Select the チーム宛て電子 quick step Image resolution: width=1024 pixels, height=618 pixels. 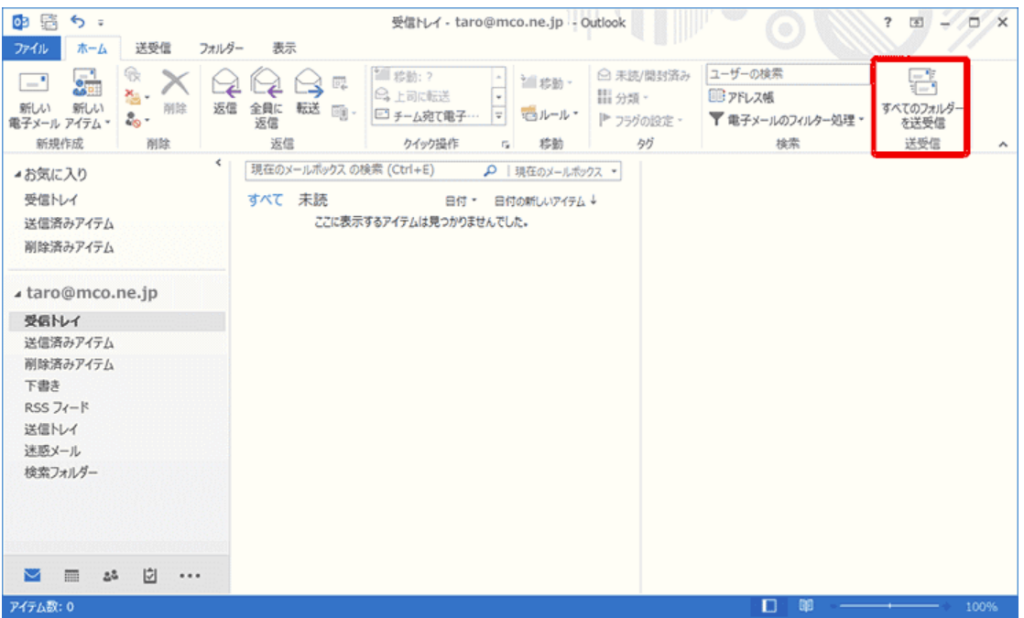(432, 116)
